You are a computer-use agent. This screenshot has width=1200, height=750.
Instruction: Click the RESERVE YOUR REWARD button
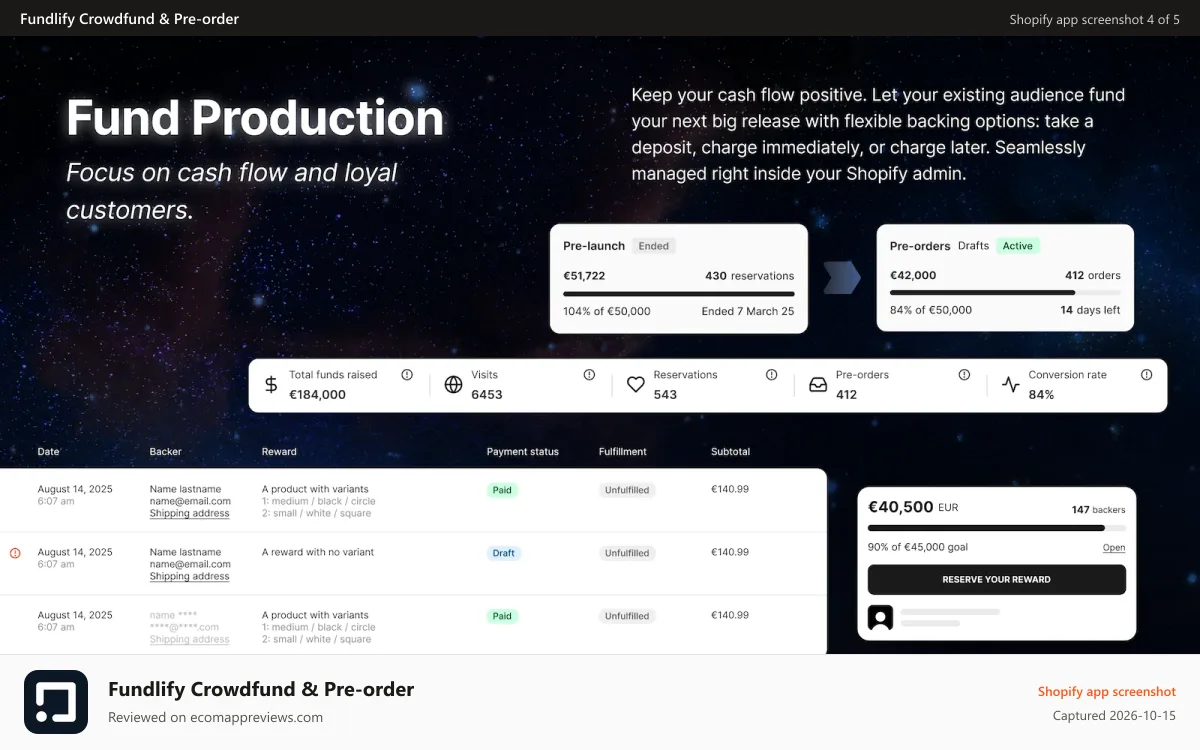pyautogui.click(x=996, y=580)
